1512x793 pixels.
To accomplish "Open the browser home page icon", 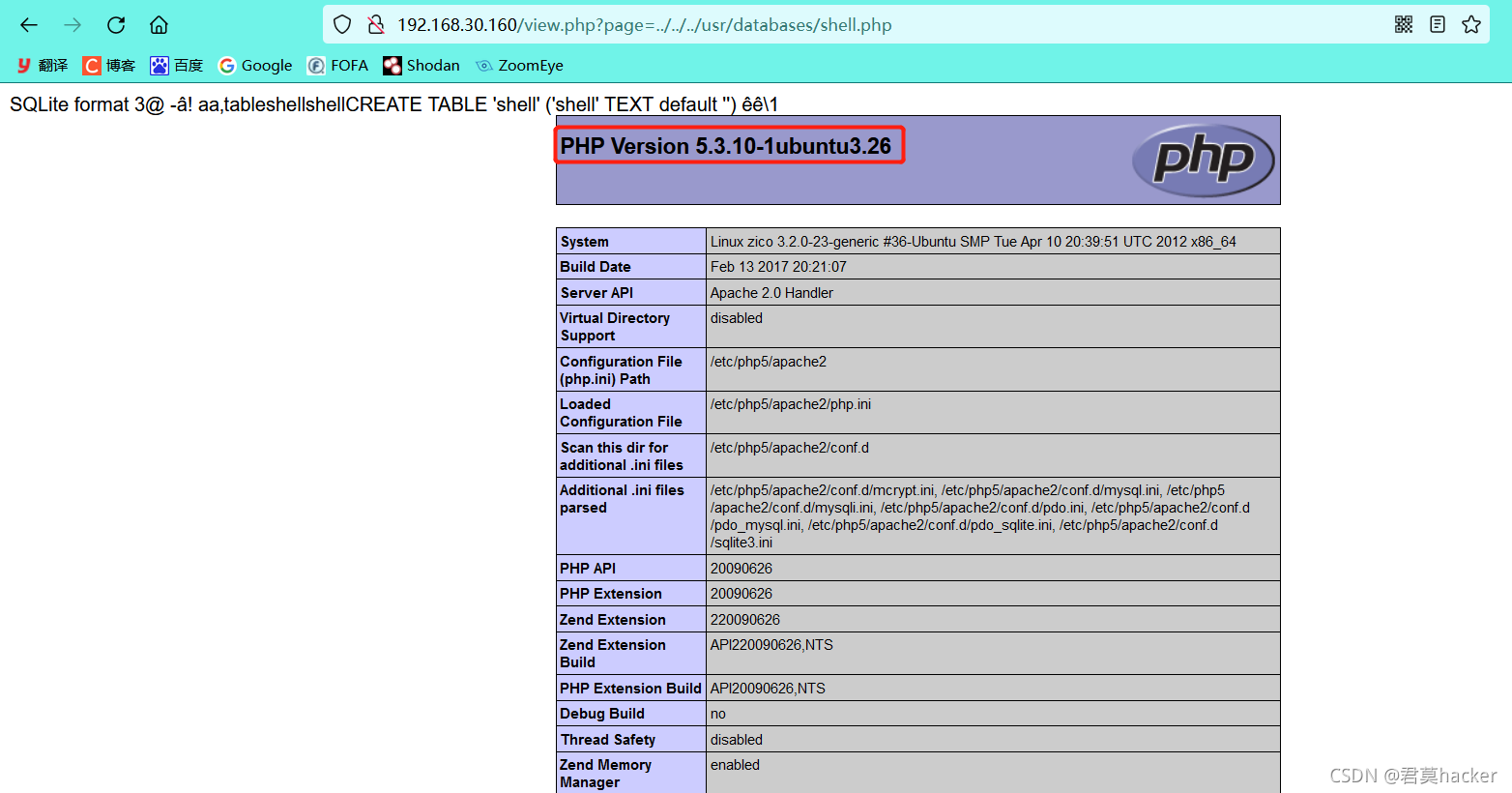I will coord(160,25).
